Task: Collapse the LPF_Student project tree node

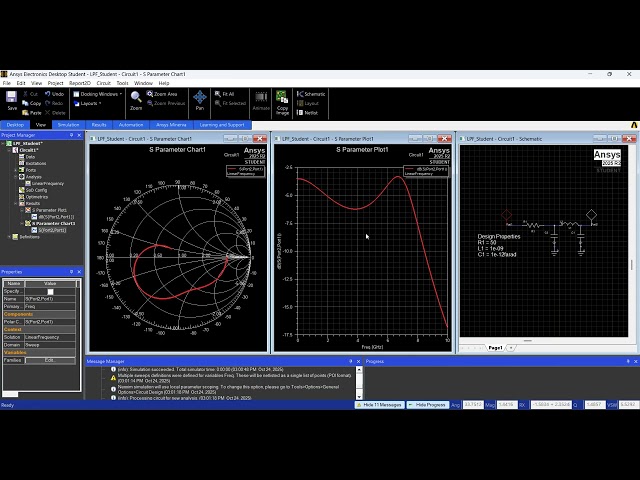Action: (3, 144)
